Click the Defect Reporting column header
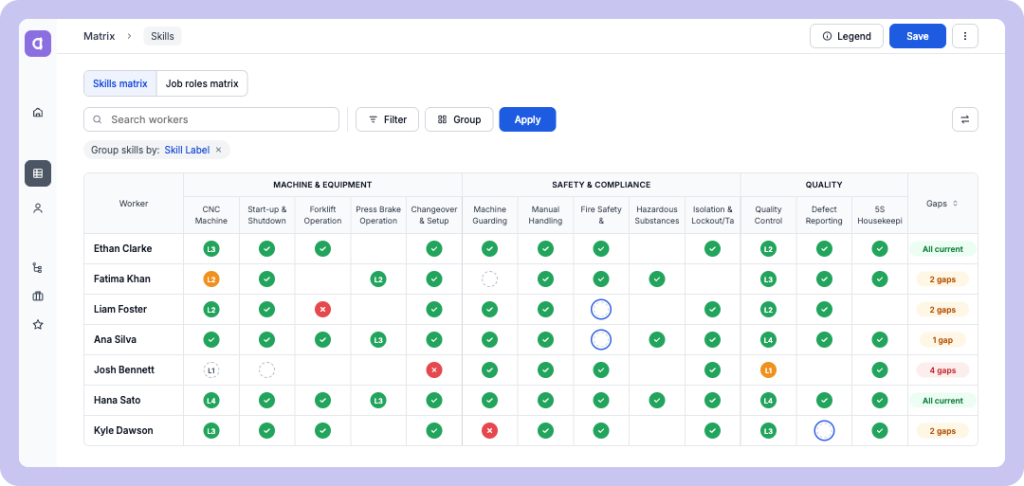 [x=824, y=215]
